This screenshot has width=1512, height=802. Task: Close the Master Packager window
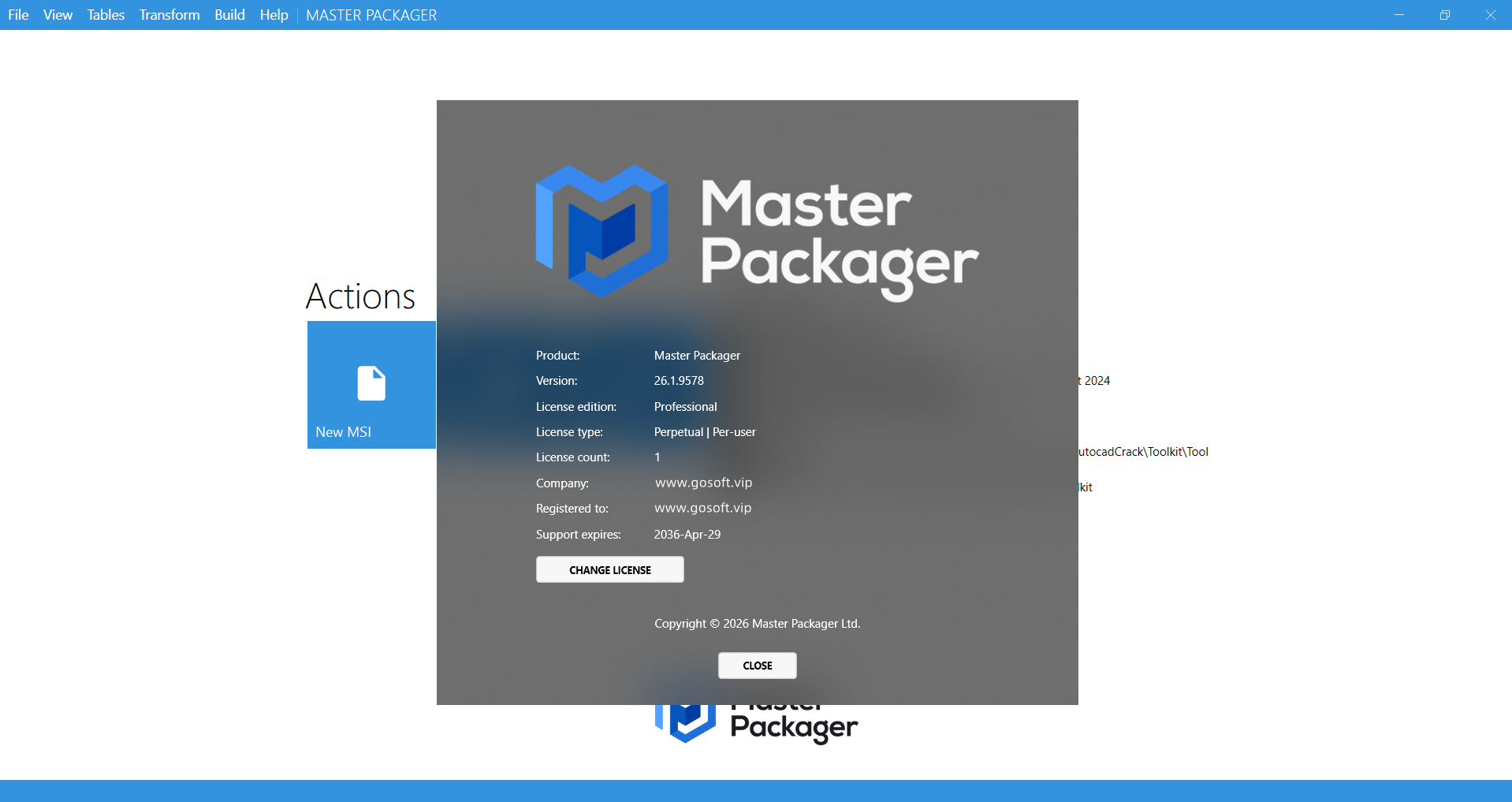point(1490,15)
